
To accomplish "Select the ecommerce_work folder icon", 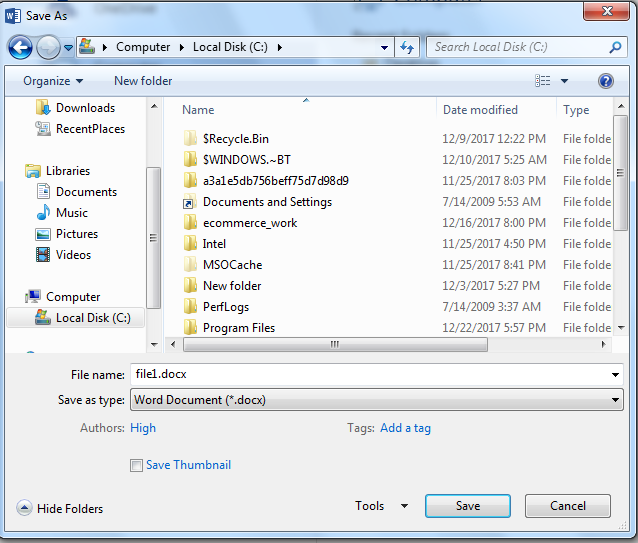I will [x=190, y=222].
